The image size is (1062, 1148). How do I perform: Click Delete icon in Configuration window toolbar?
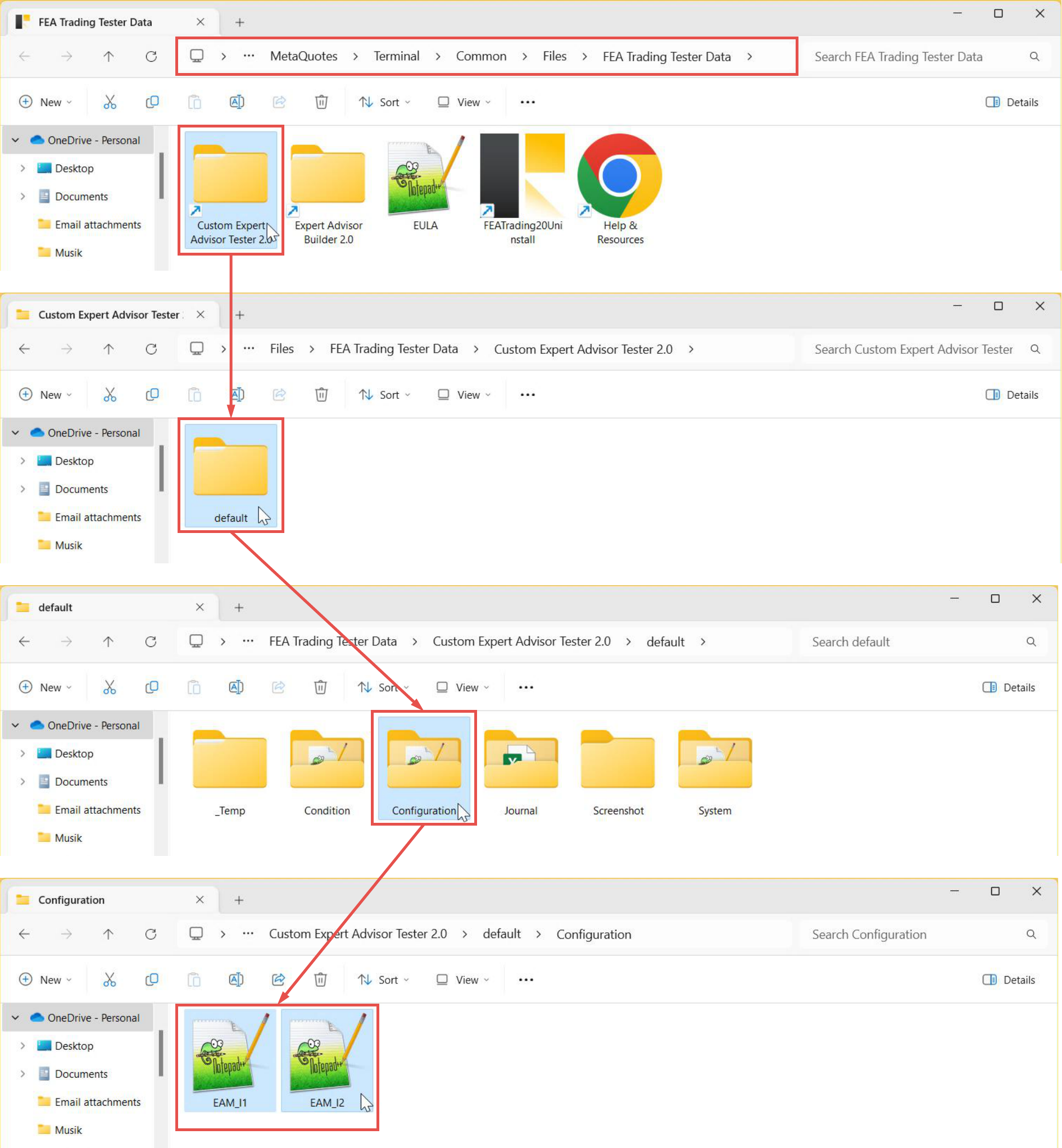point(321,980)
